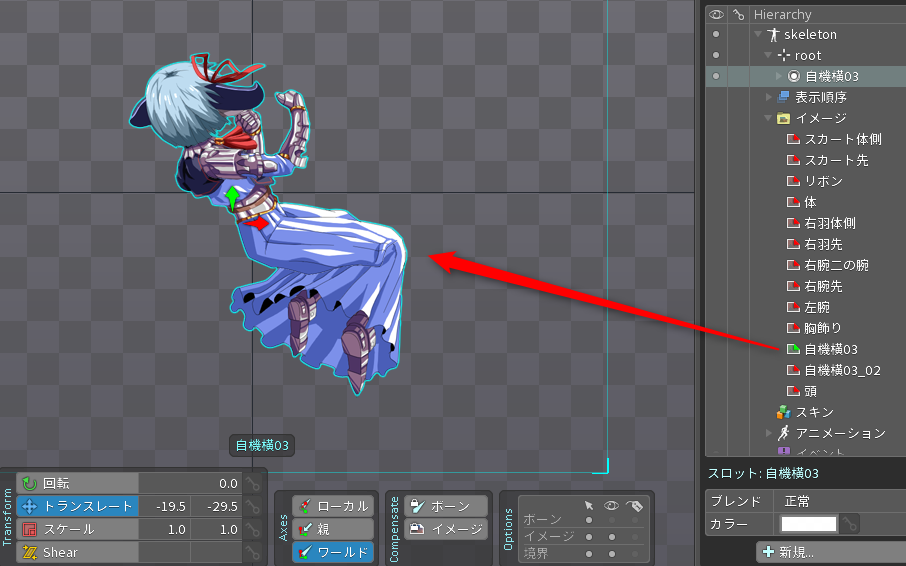
Task: Click the 自機横03_02 image icon
Action: pyautogui.click(x=793, y=370)
